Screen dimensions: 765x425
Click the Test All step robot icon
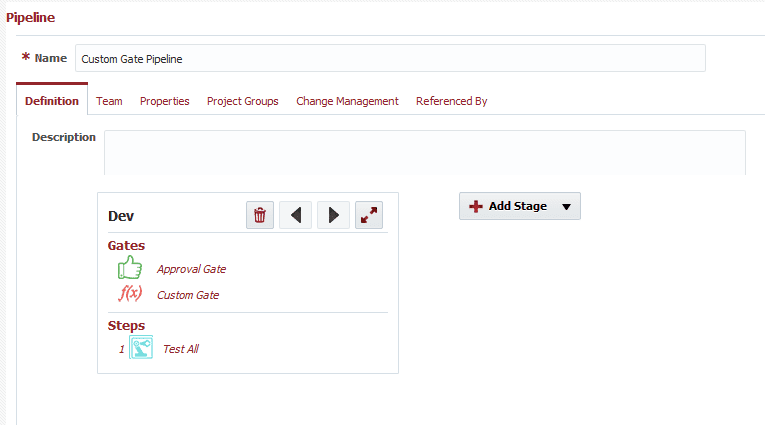point(141,347)
